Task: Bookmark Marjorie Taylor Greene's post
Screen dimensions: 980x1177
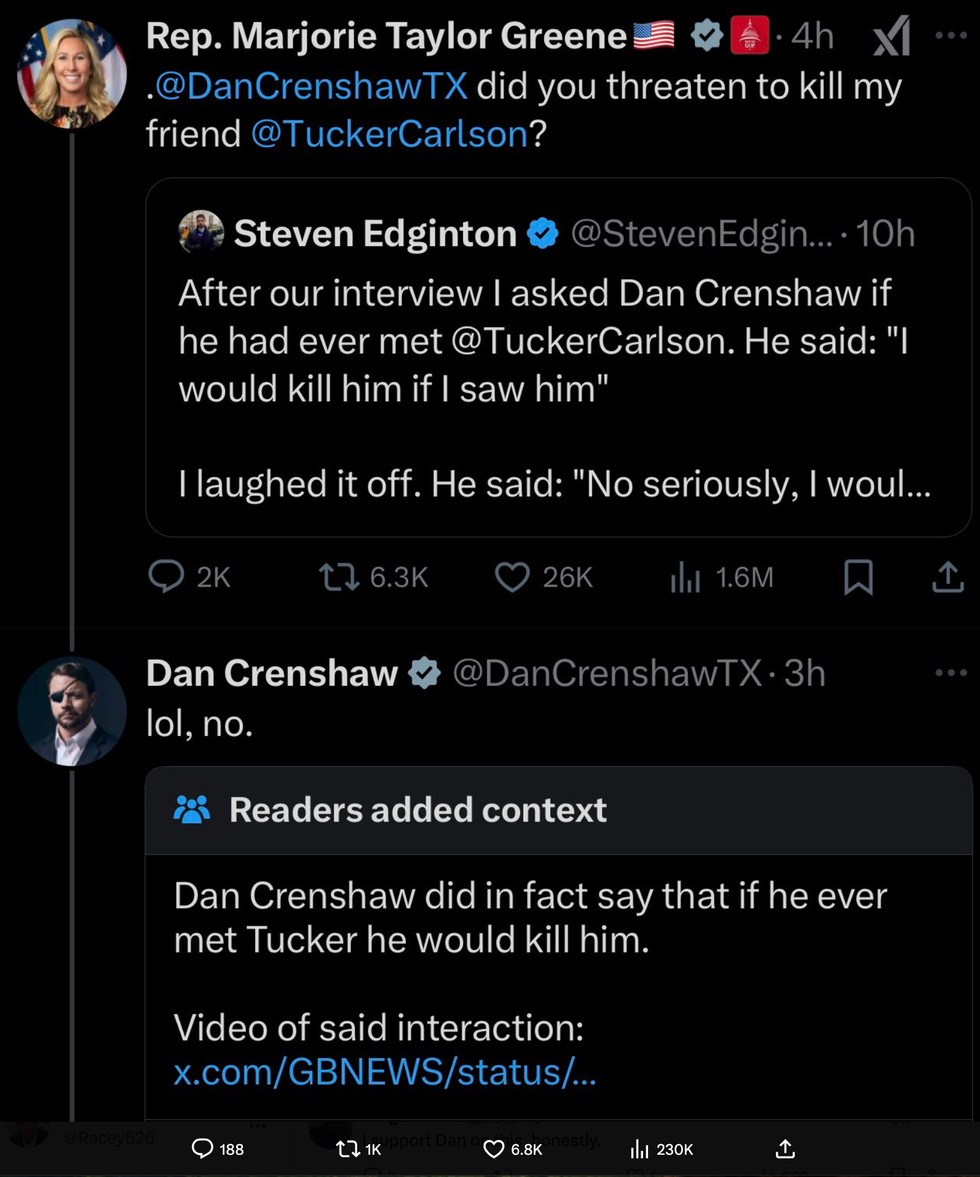Action: click(858, 577)
